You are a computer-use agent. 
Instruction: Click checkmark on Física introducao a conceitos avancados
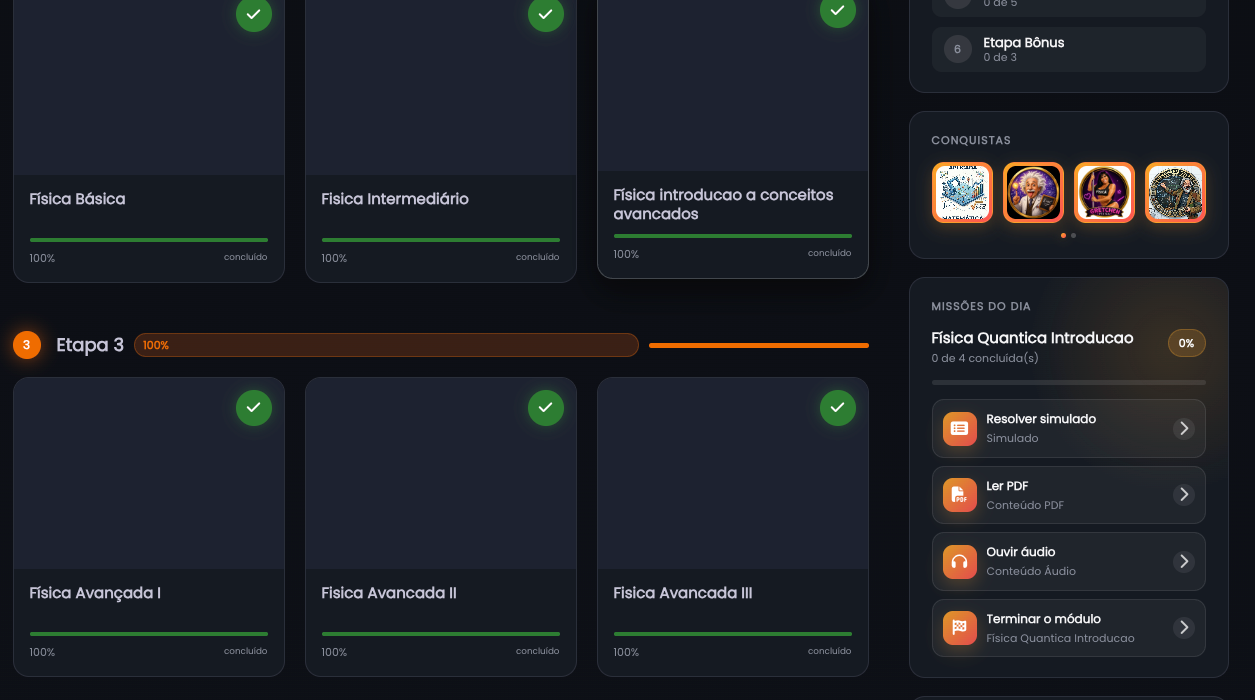[838, 11]
